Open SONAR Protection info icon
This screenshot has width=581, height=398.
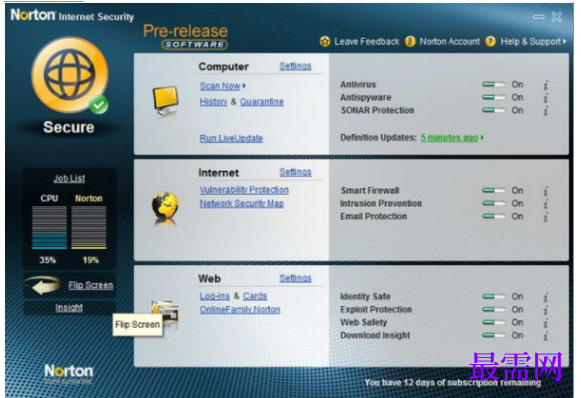tap(545, 111)
